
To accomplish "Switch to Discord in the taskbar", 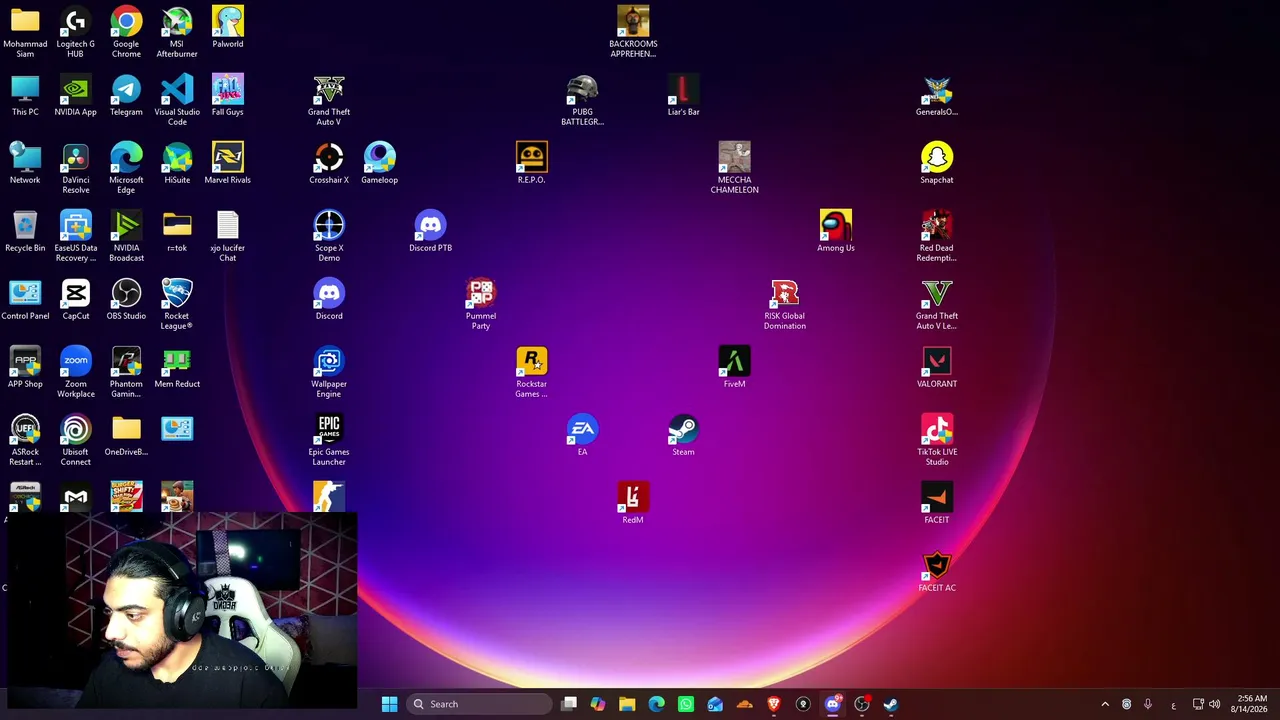I will pyautogui.click(x=833, y=704).
